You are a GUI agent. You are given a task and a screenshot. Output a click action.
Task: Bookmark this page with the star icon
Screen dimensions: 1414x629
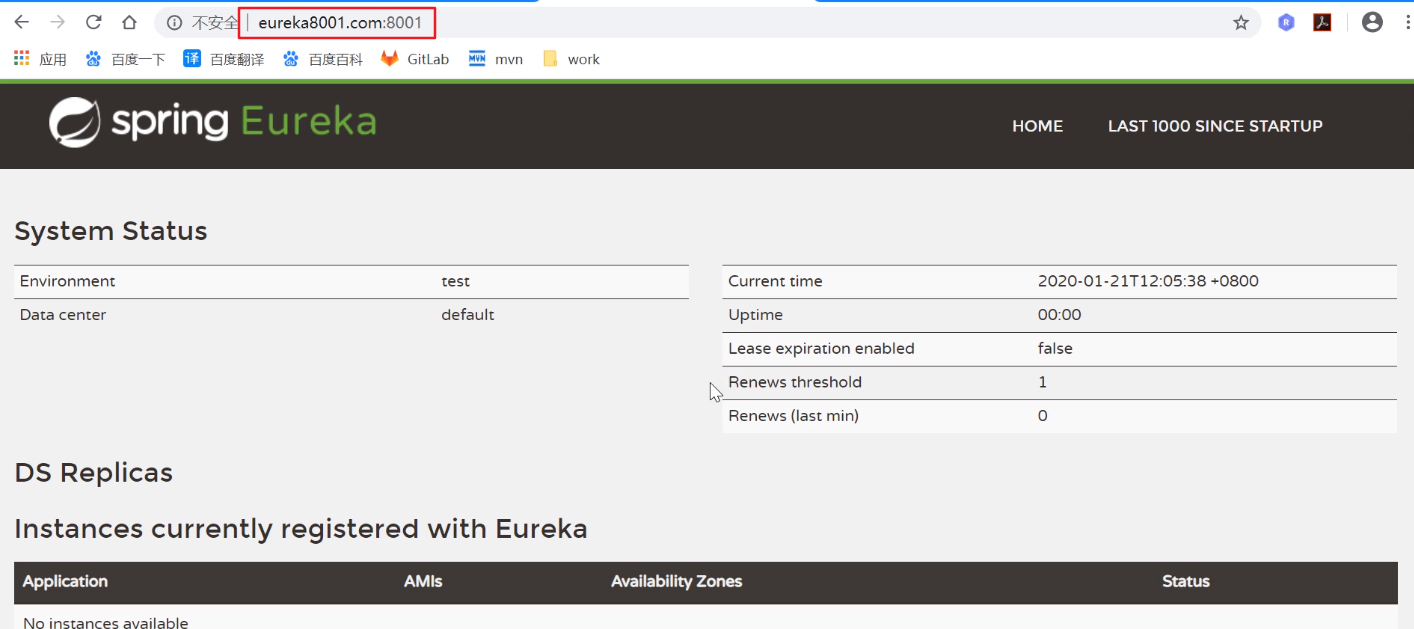point(1241,22)
